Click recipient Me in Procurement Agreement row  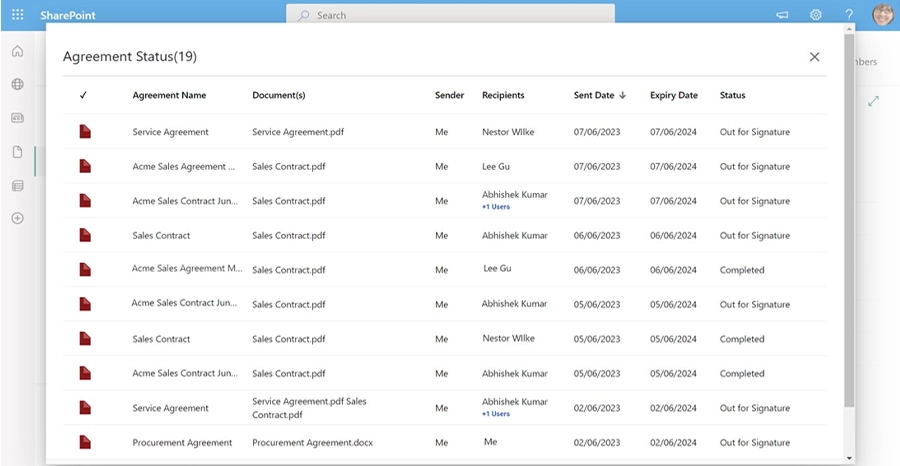(x=491, y=441)
